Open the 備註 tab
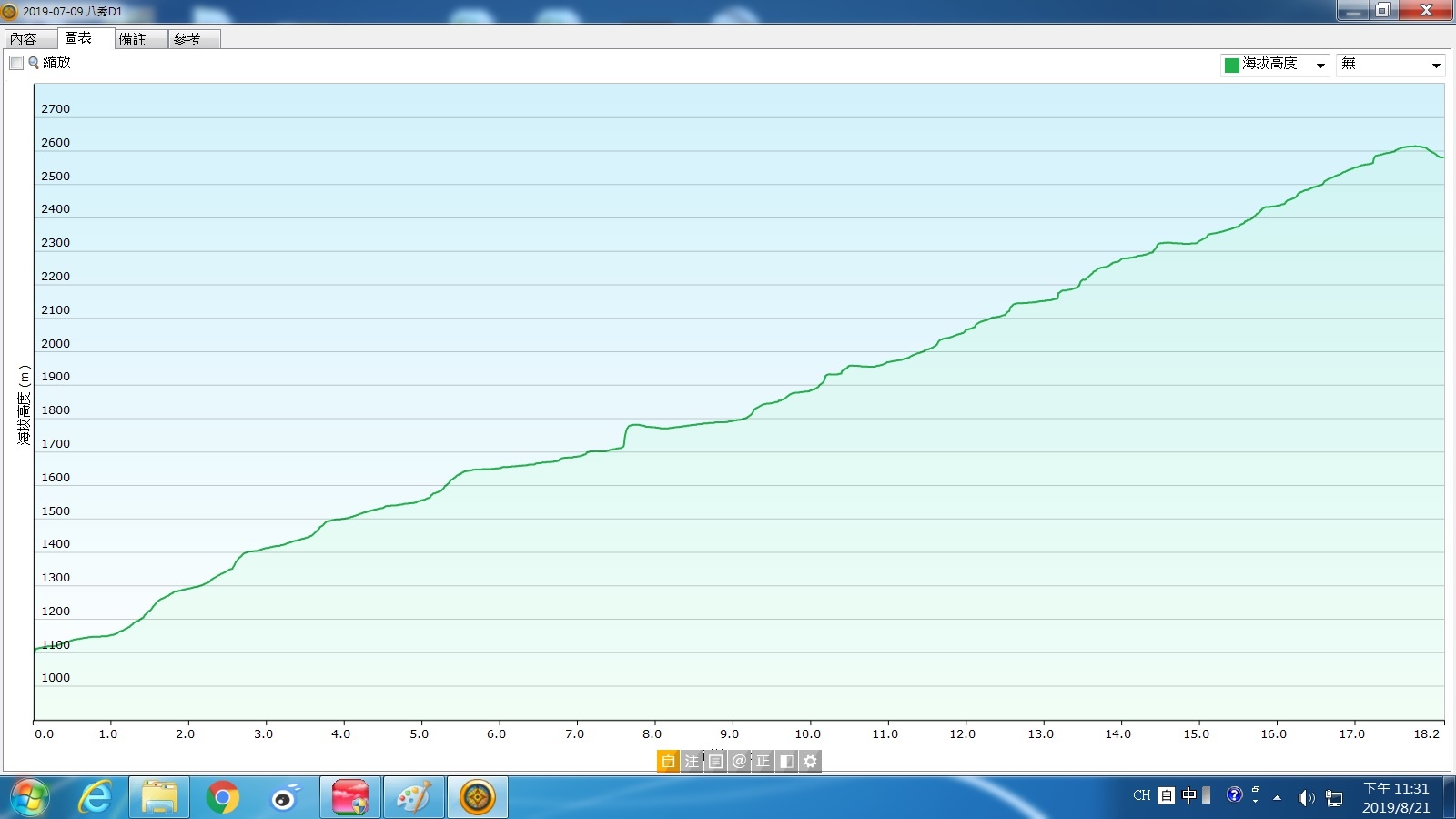This screenshot has width=1456, height=819. tap(139, 39)
